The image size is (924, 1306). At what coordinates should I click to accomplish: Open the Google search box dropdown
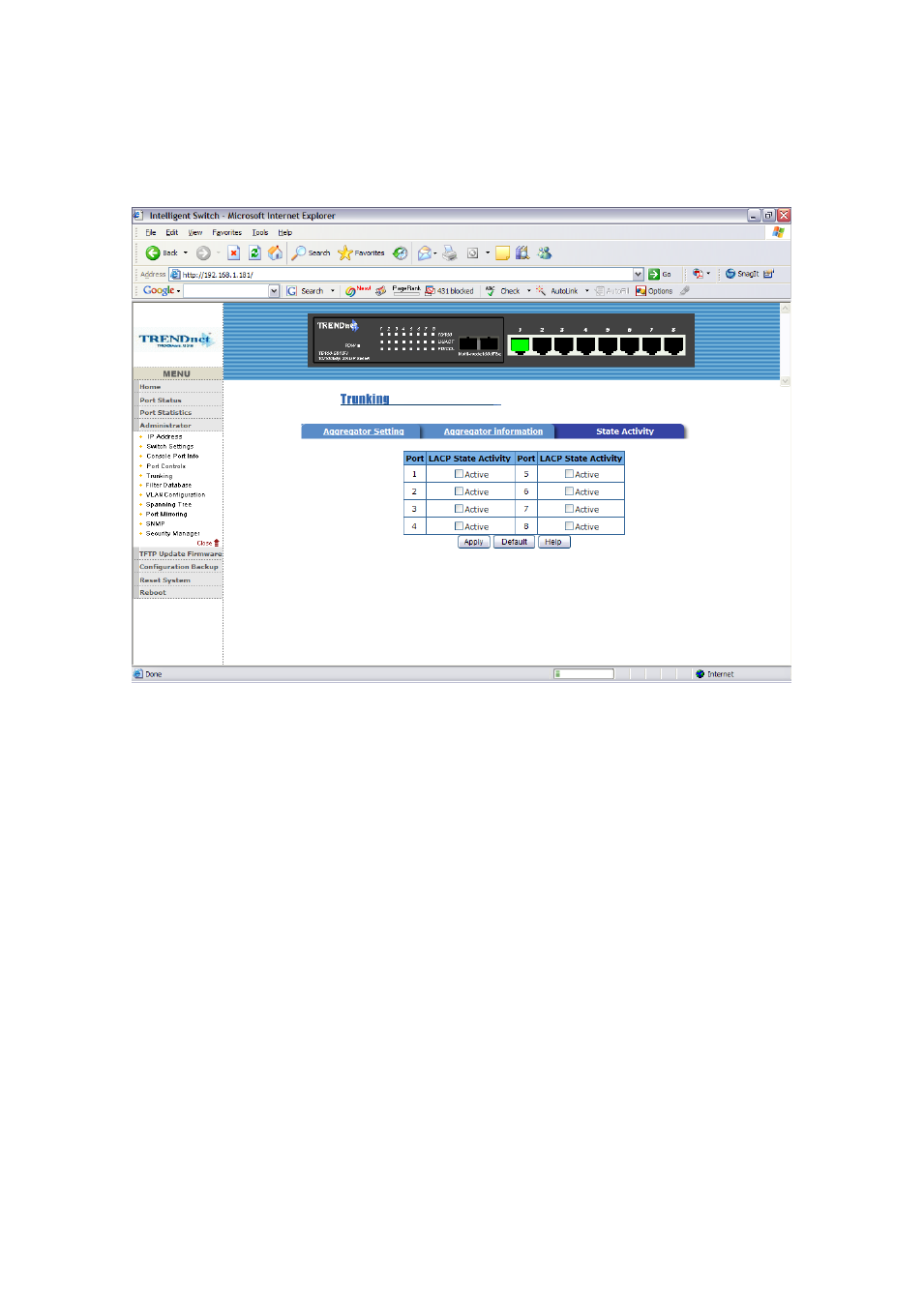[274, 291]
